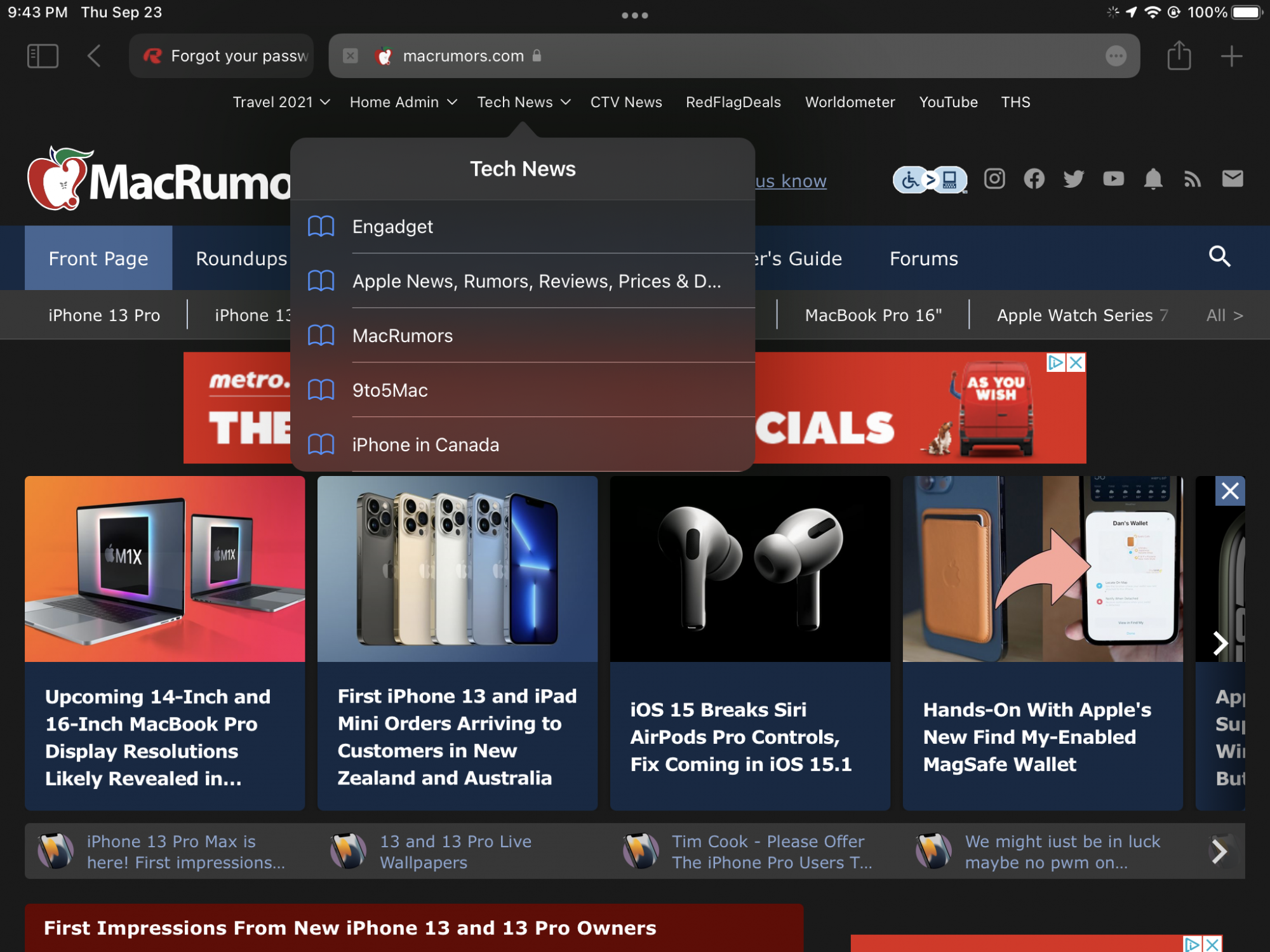1270x952 pixels.
Task: Open the site search magnifier icon
Action: pyautogui.click(x=1219, y=257)
